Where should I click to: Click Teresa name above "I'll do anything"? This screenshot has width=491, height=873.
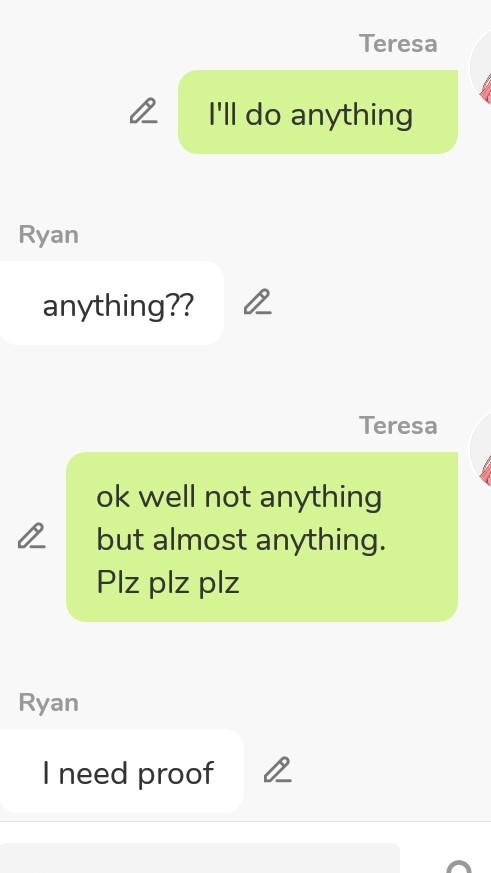click(x=398, y=44)
